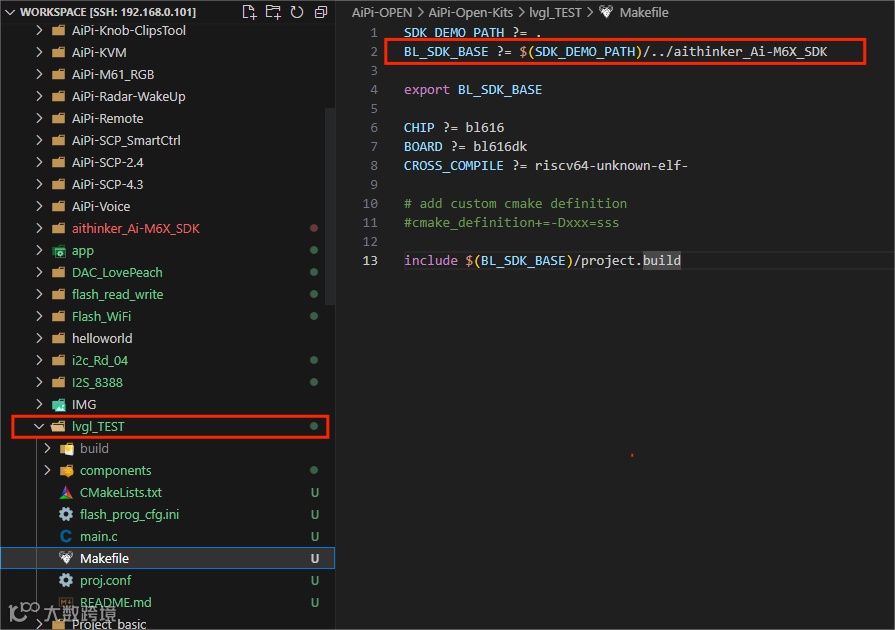Viewport: 895px width, 630px height.
Task: Select the DAC_LovePeach folder
Action: coord(167,273)
